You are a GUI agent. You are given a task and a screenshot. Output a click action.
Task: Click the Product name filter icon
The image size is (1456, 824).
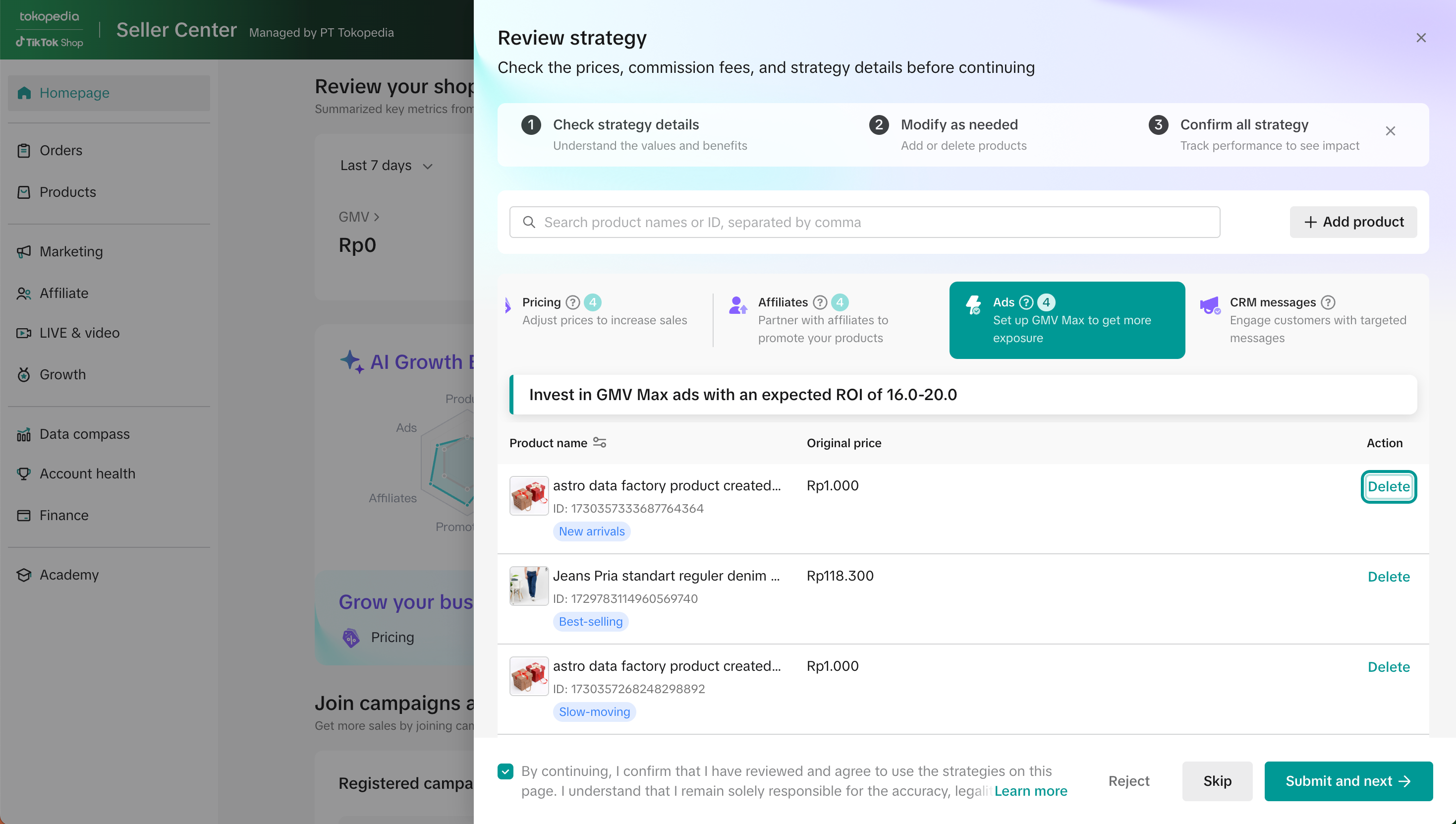pos(600,443)
